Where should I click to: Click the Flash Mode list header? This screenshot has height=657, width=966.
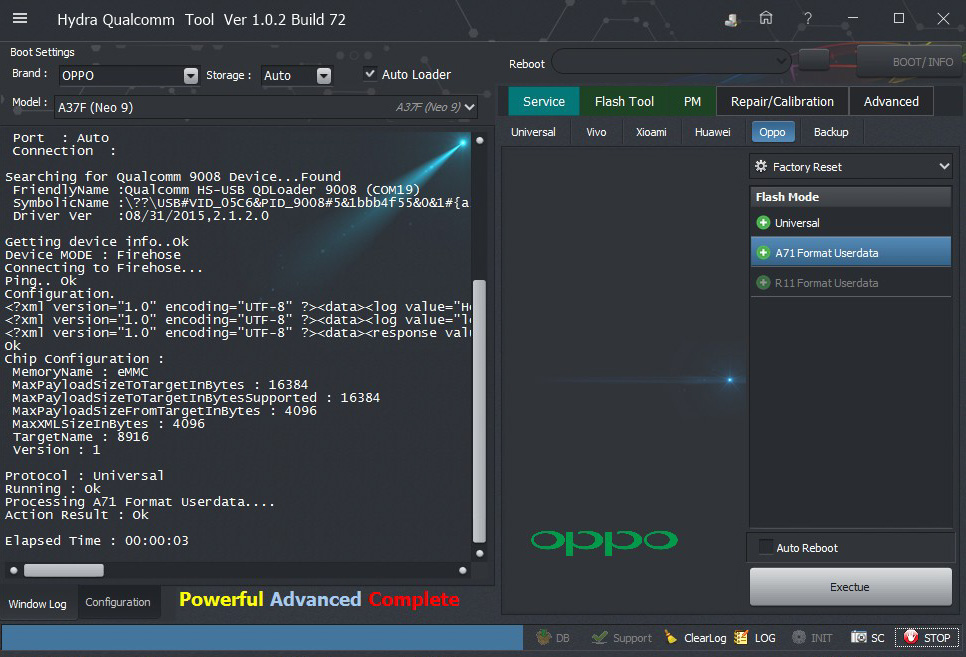[850, 197]
